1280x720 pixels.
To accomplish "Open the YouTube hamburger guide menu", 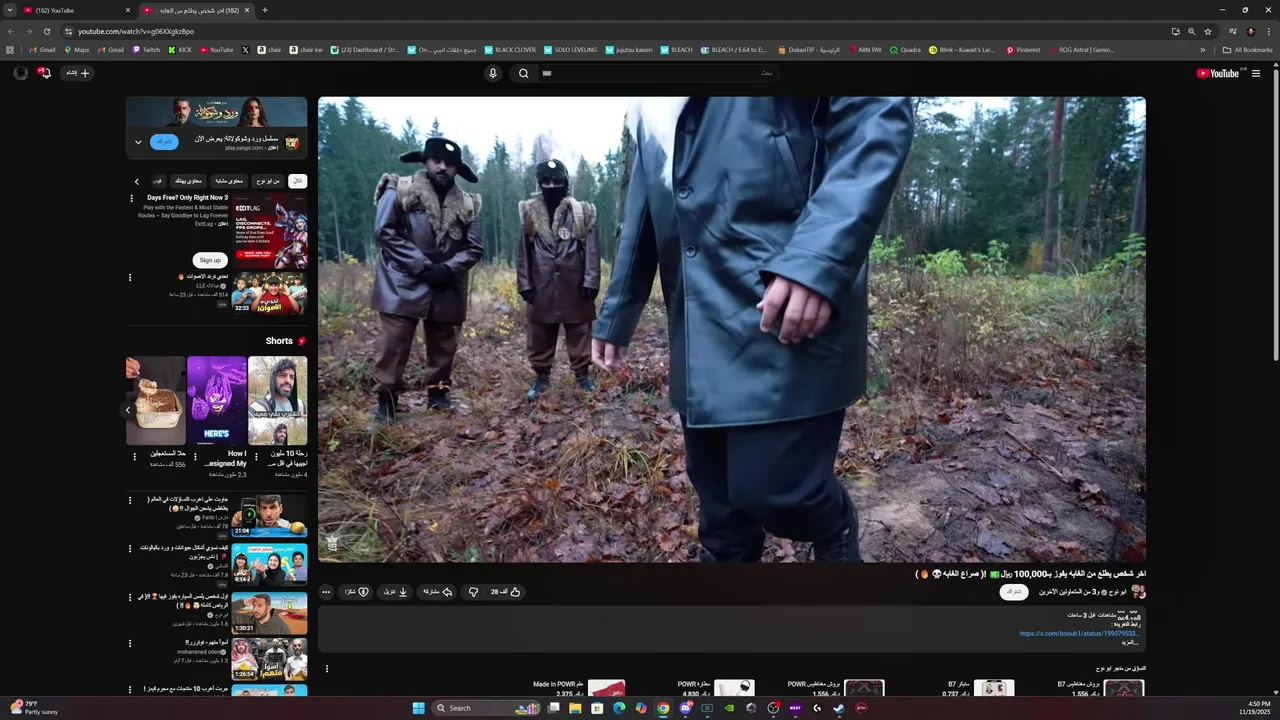I will pyautogui.click(x=1256, y=73).
